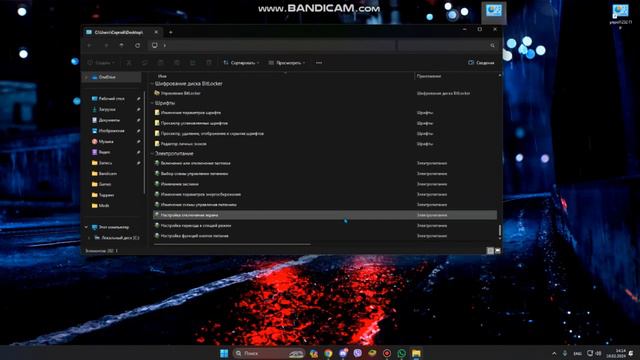
Task: Click the vertical scrollbar in the file list
Action: tap(500, 231)
